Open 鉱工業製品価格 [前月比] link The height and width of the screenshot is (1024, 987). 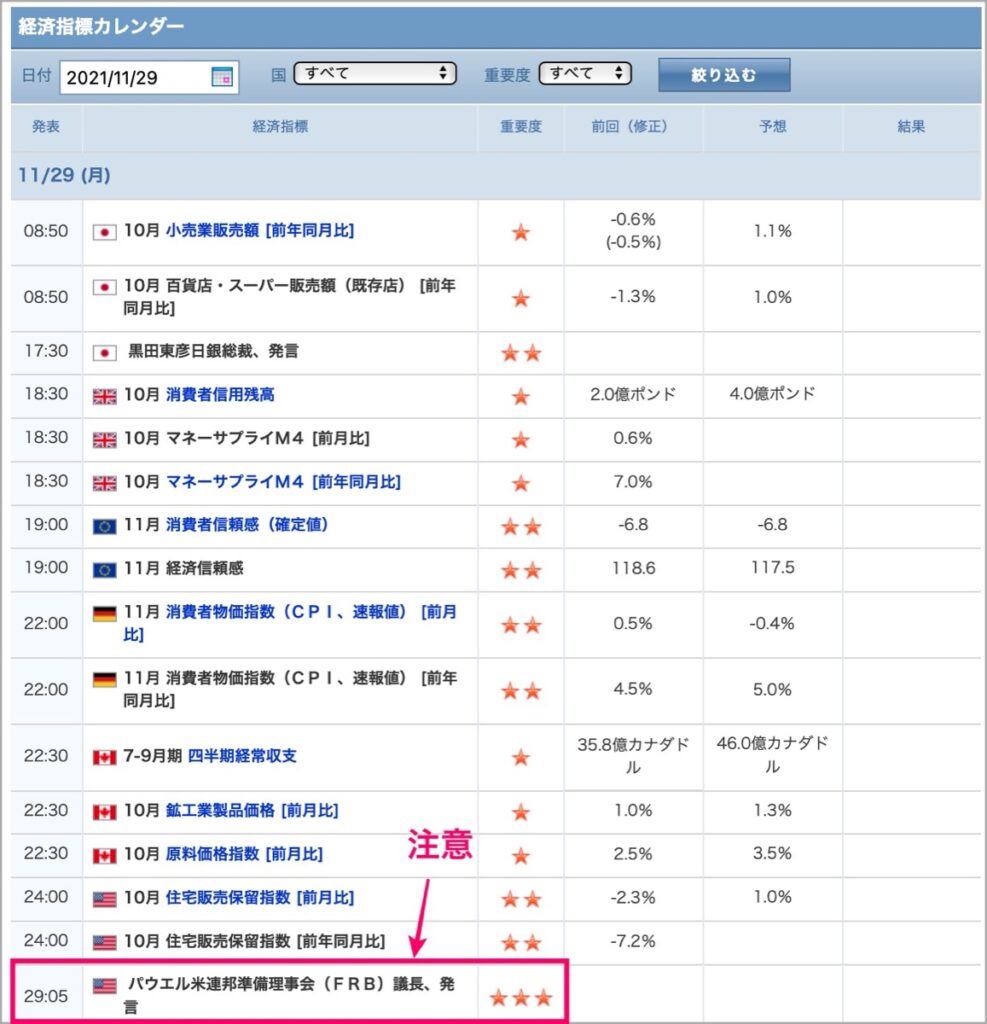click(252, 810)
